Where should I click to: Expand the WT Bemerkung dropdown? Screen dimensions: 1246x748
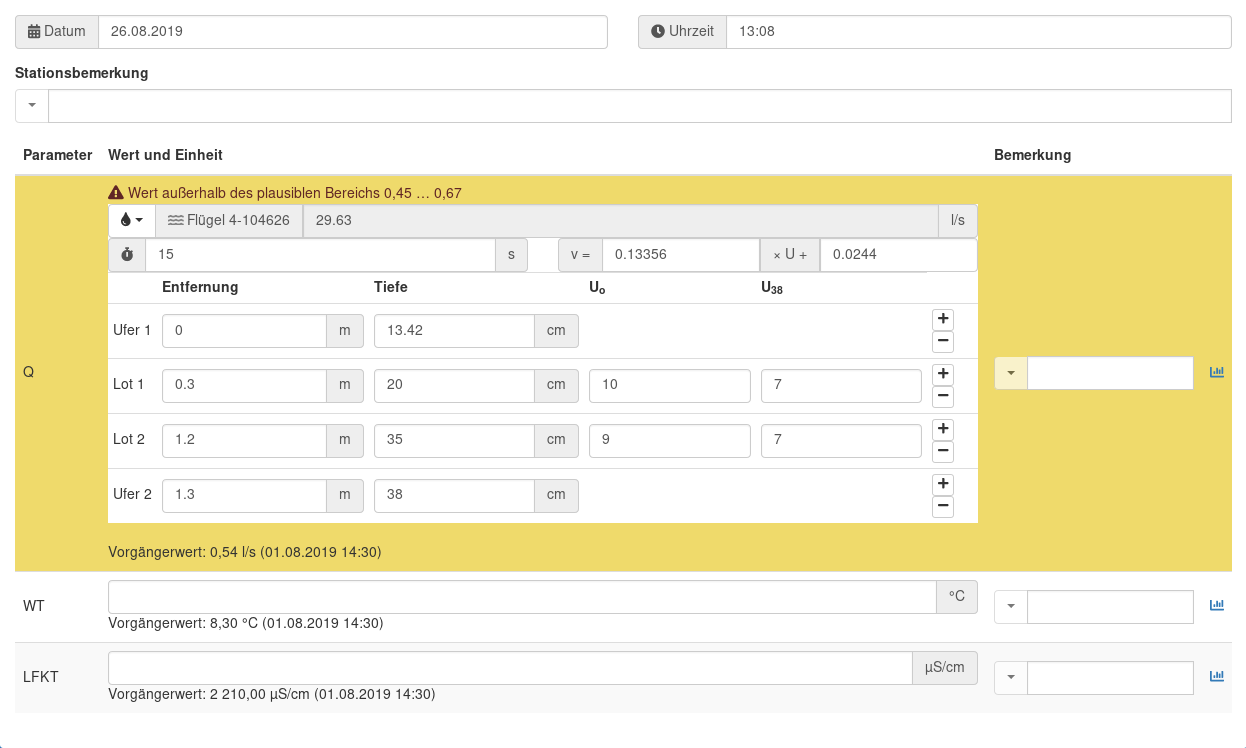click(x=1011, y=606)
